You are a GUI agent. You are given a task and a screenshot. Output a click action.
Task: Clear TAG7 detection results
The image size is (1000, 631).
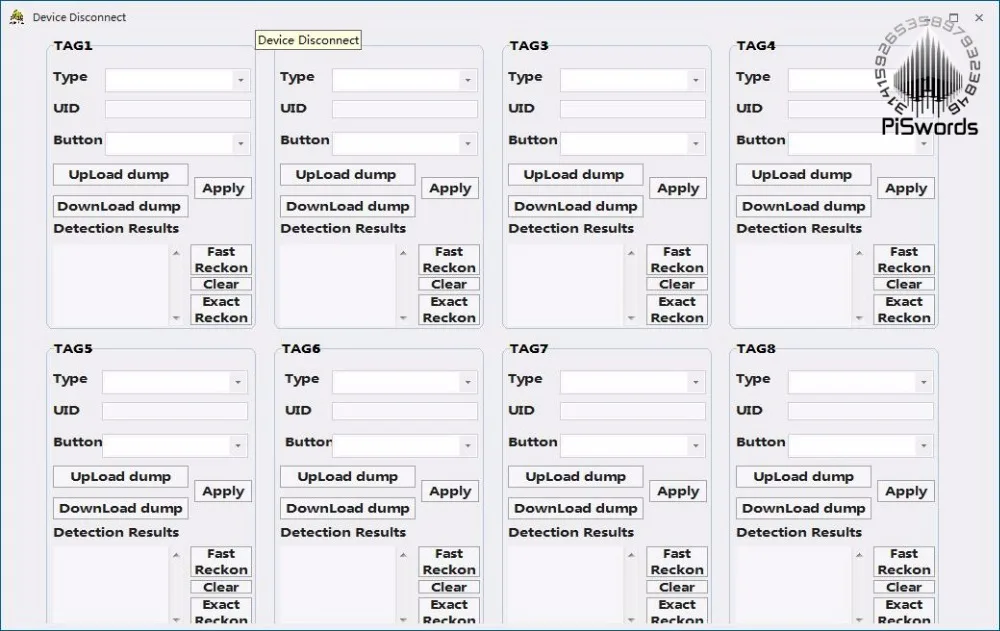coord(677,587)
